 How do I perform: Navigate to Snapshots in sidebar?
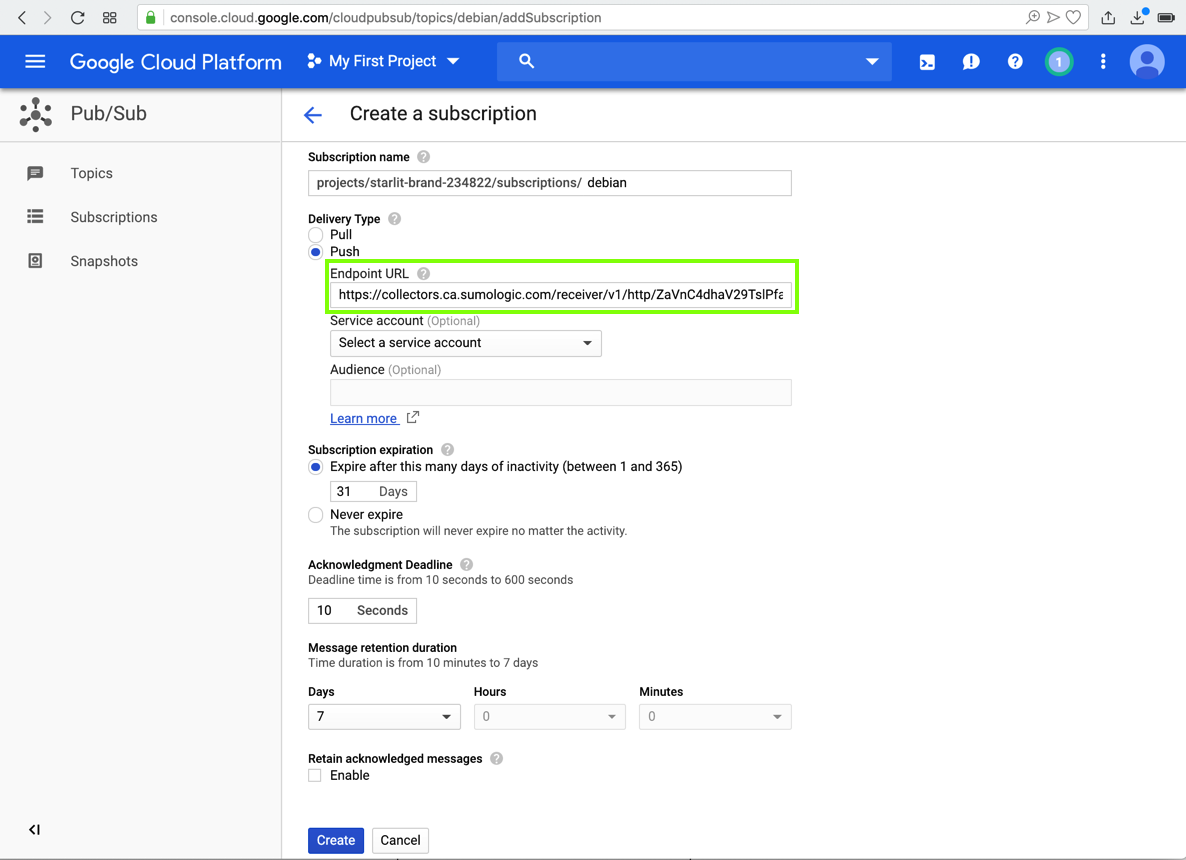click(103, 261)
